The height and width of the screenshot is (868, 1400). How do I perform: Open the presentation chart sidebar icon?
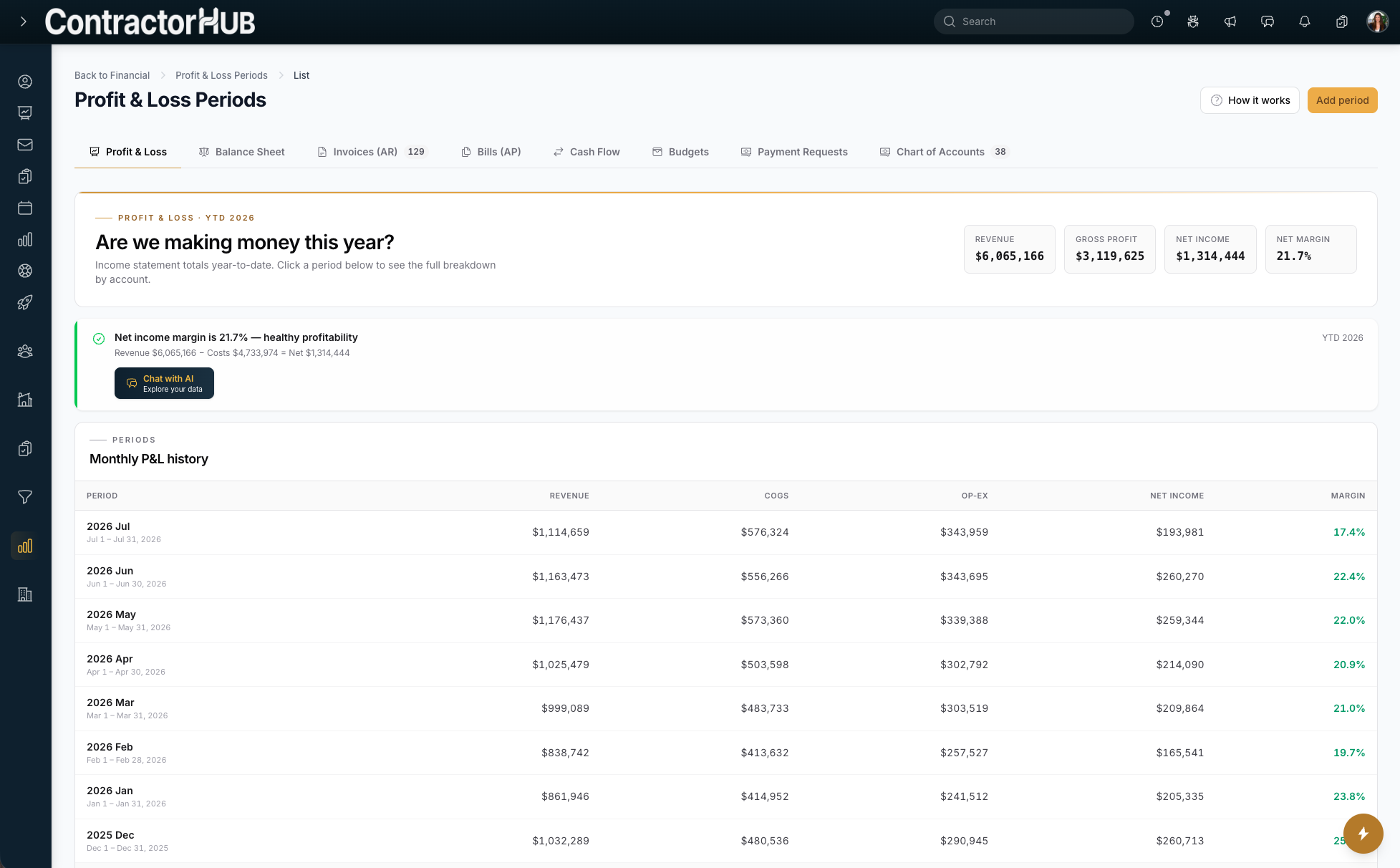click(25, 113)
